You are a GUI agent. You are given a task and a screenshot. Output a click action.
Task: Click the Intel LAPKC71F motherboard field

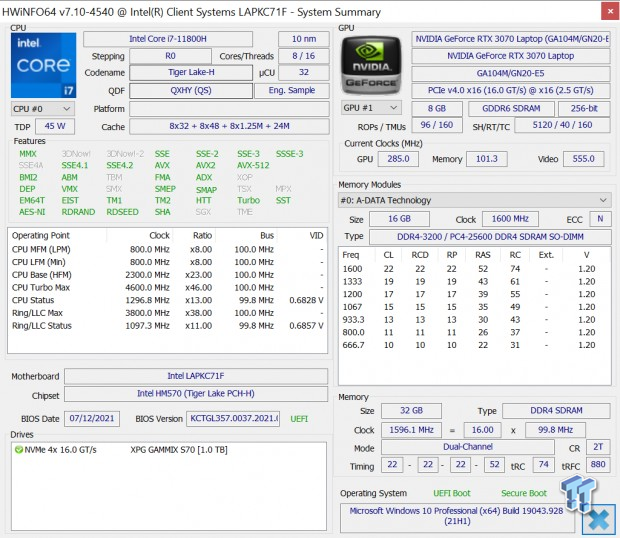[x=196, y=376]
